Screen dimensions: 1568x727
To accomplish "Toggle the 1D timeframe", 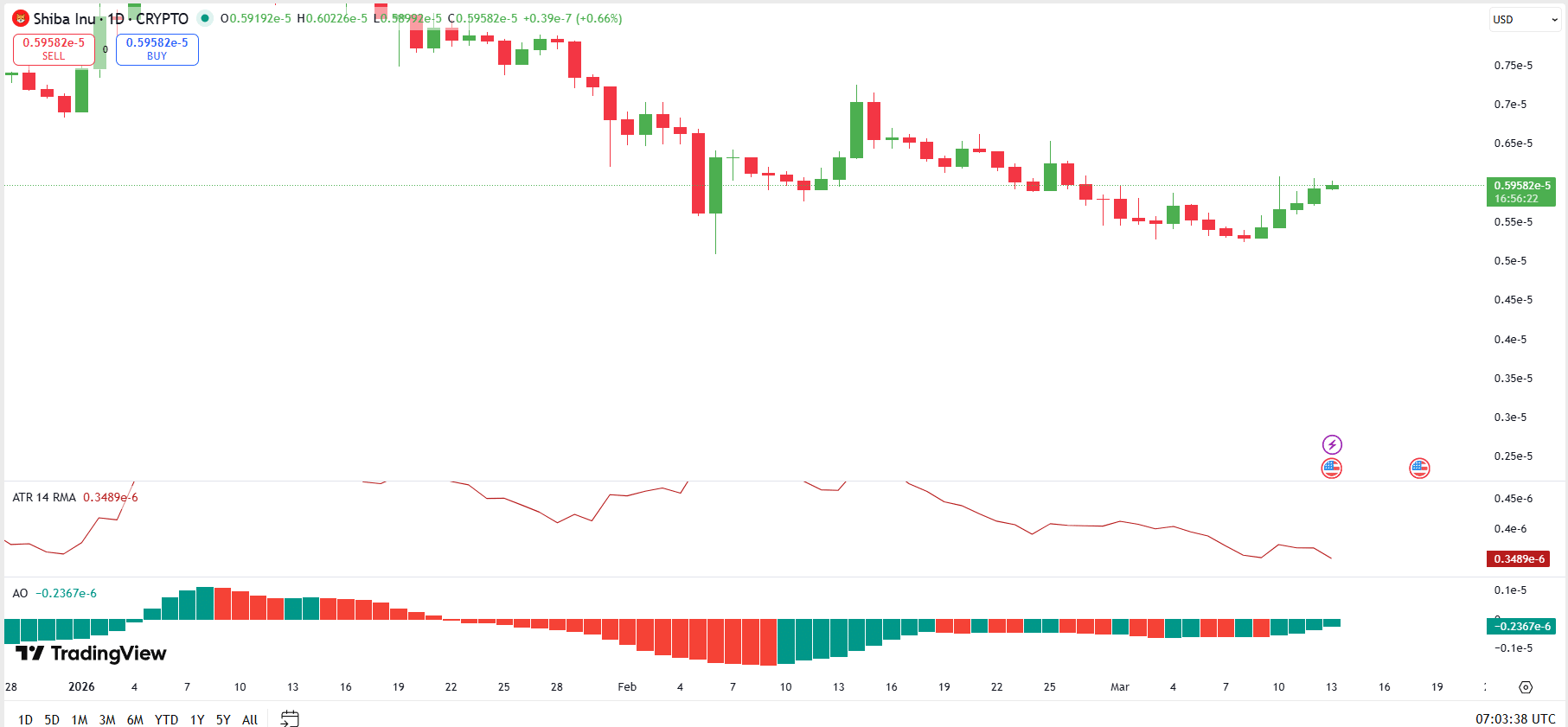I will click(24, 719).
